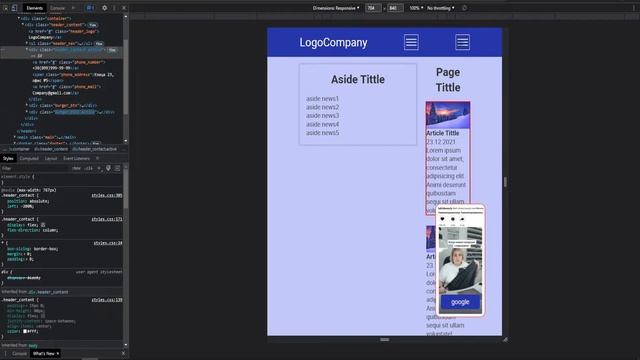Add new style rule plus icon
Screen dimensions: 640x360
(99, 168)
